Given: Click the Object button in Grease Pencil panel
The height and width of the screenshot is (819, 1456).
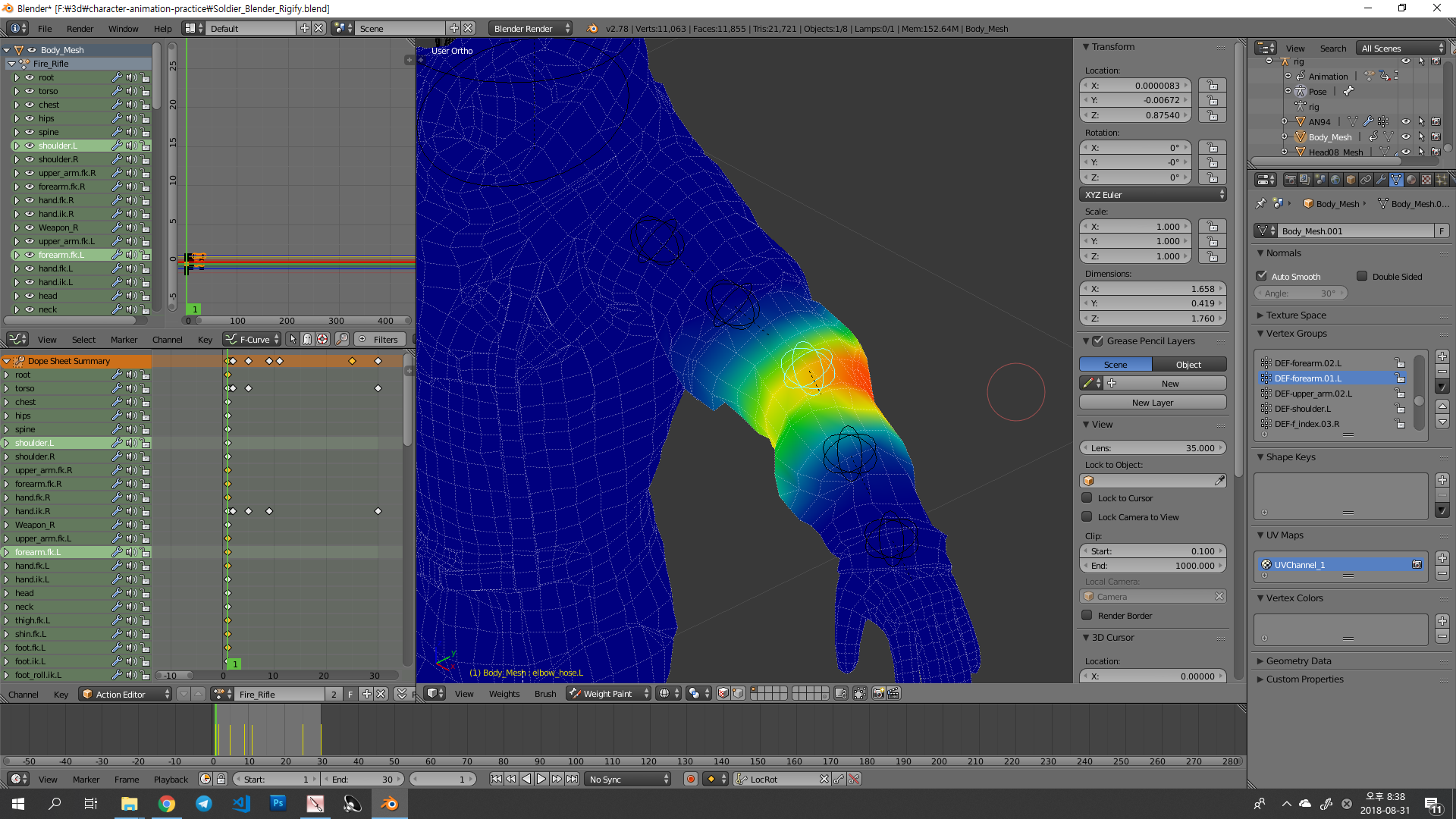Looking at the screenshot, I should 1189,365.
